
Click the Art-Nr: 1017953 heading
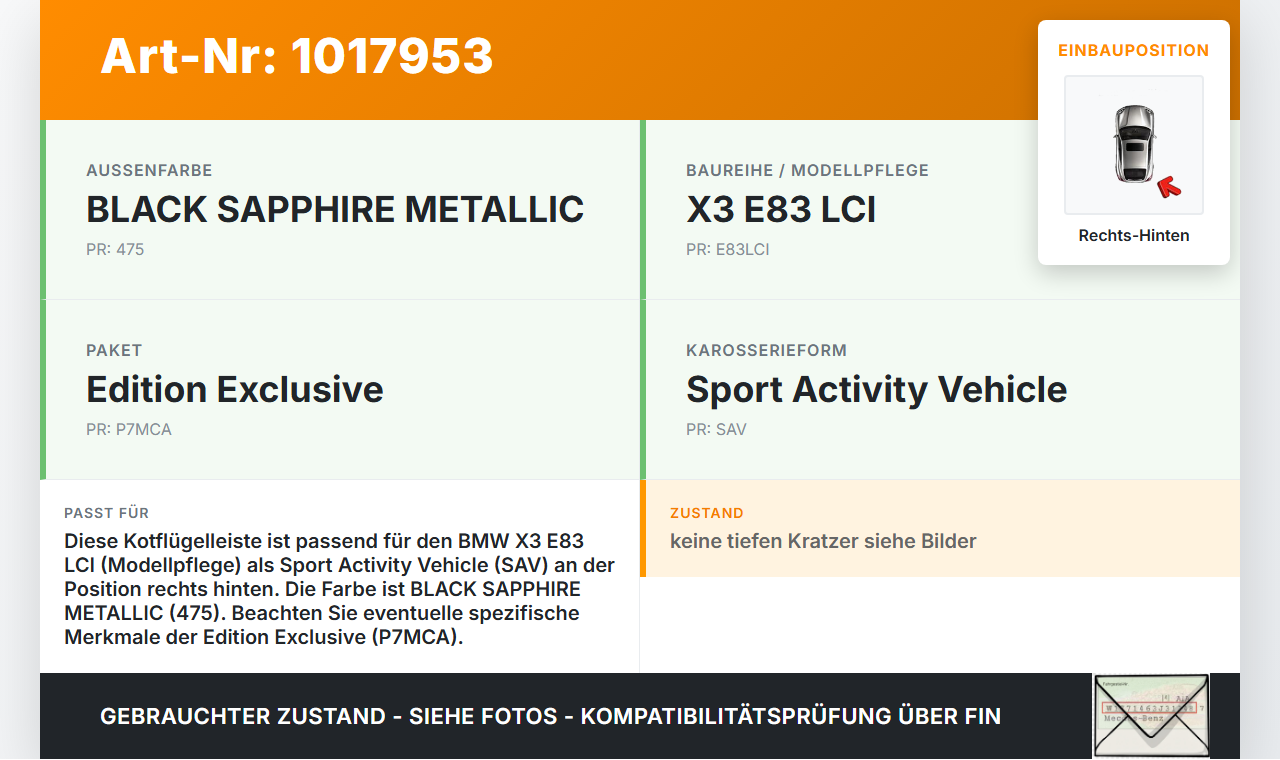tap(297, 56)
